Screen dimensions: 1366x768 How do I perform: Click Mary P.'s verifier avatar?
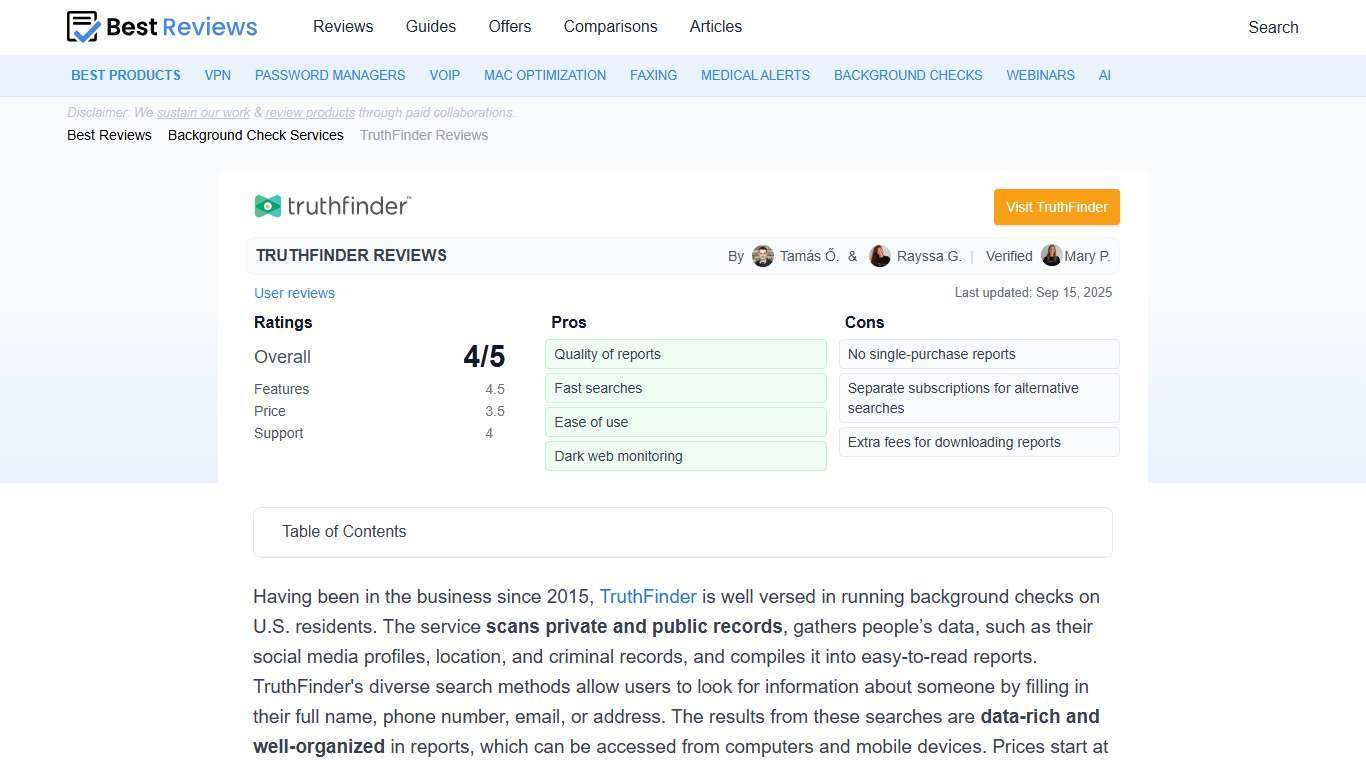1051,256
